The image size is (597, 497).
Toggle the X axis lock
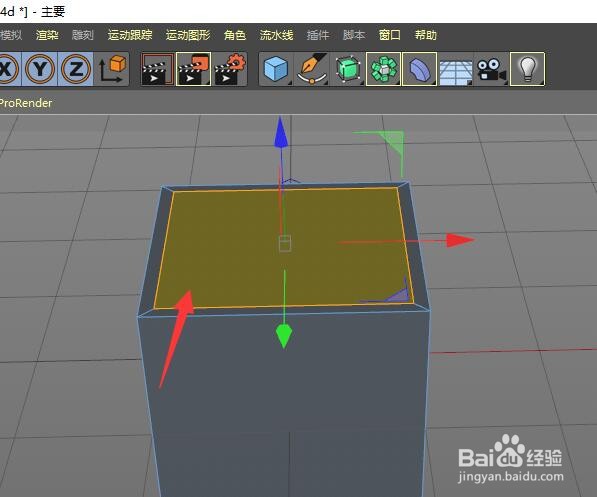[x=9, y=69]
